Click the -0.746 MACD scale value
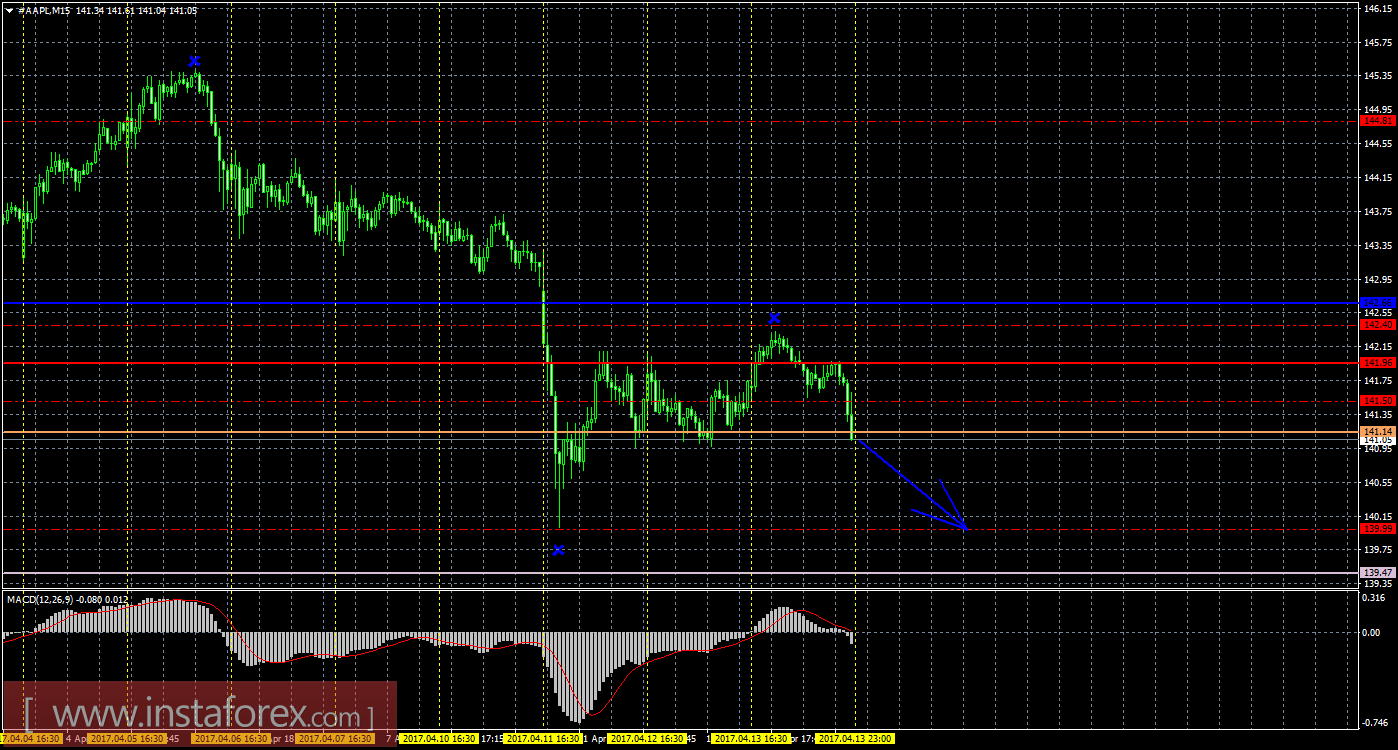 [1376, 722]
